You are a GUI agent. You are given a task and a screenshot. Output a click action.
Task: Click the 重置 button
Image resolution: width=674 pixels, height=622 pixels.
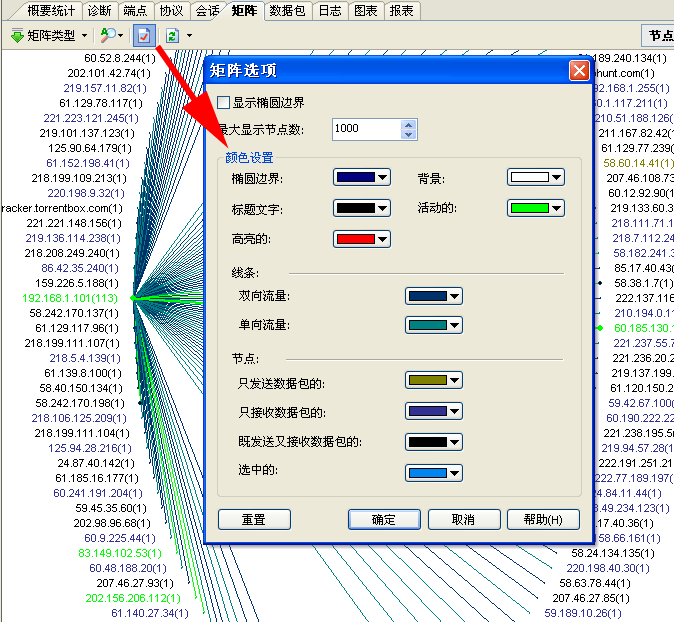tap(254, 520)
